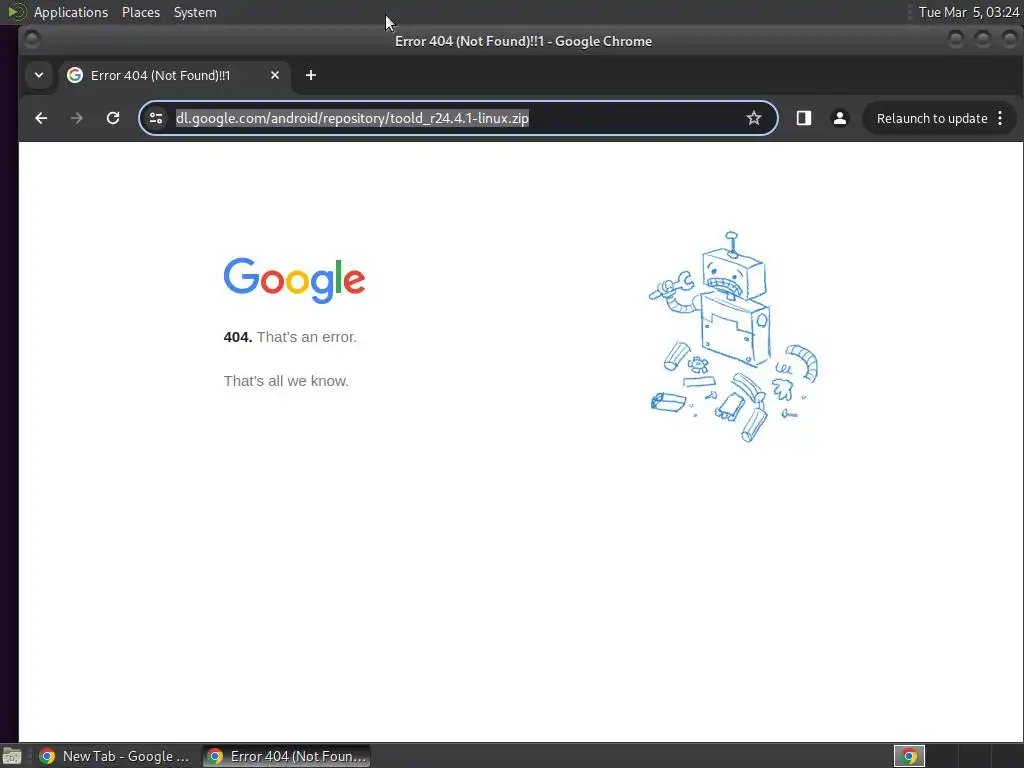Image resolution: width=1024 pixels, height=768 pixels.
Task: Click the Google favicon on the tab
Action: click(75, 75)
